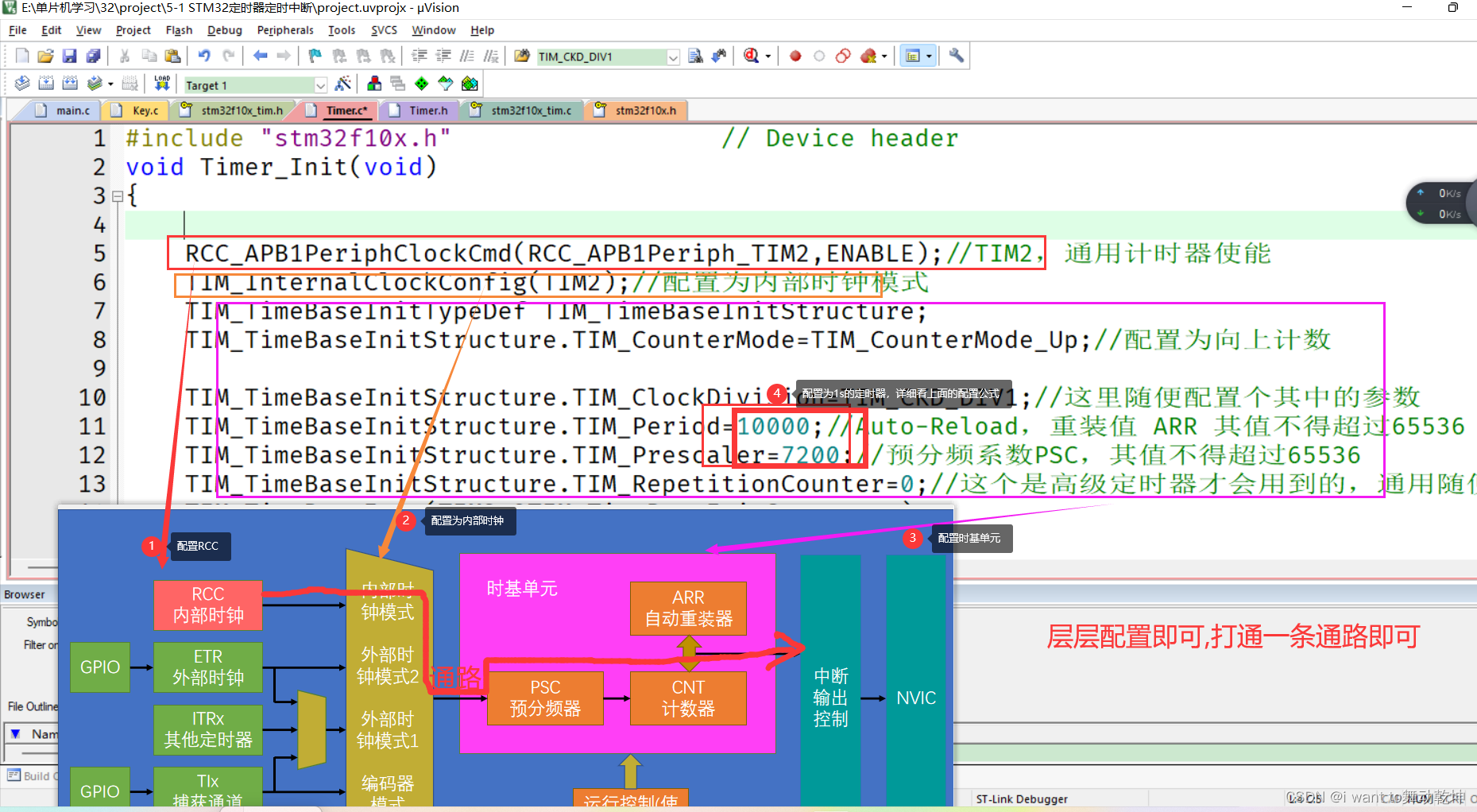Switch to the Key.c tab
The width and height of the screenshot is (1477, 812).
(x=136, y=110)
